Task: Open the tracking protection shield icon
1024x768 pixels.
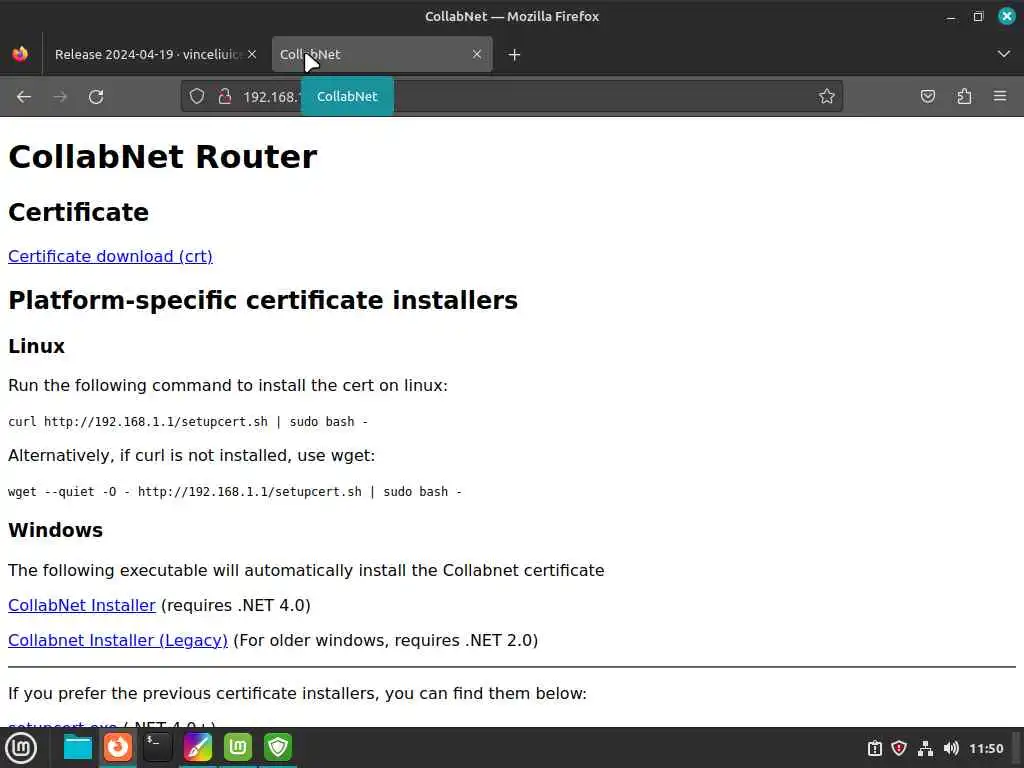Action: [197, 97]
